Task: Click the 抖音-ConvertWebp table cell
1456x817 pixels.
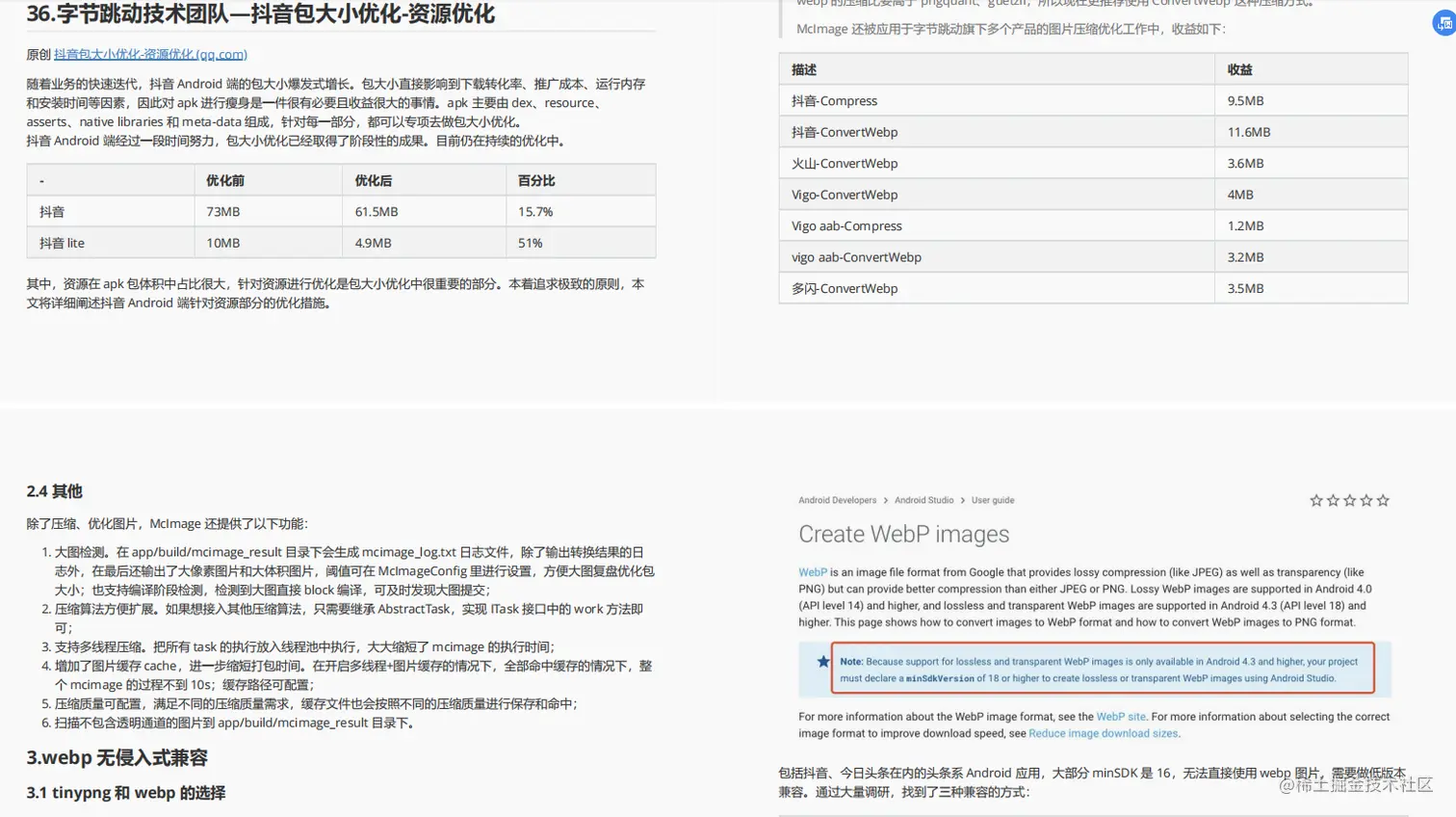Action: 997,132
